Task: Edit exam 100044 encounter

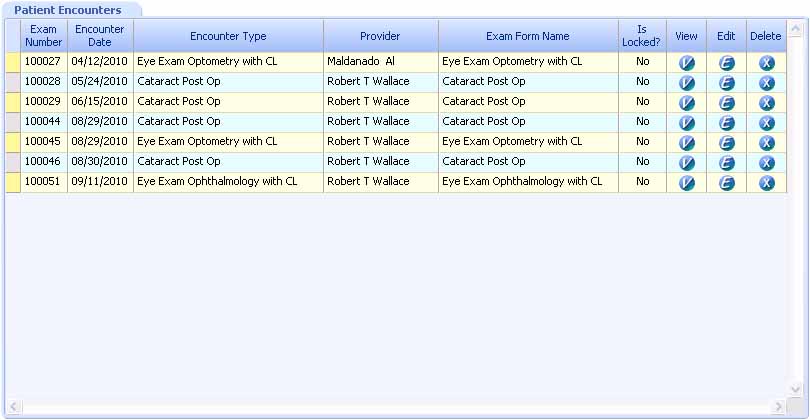Action: tap(726, 123)
